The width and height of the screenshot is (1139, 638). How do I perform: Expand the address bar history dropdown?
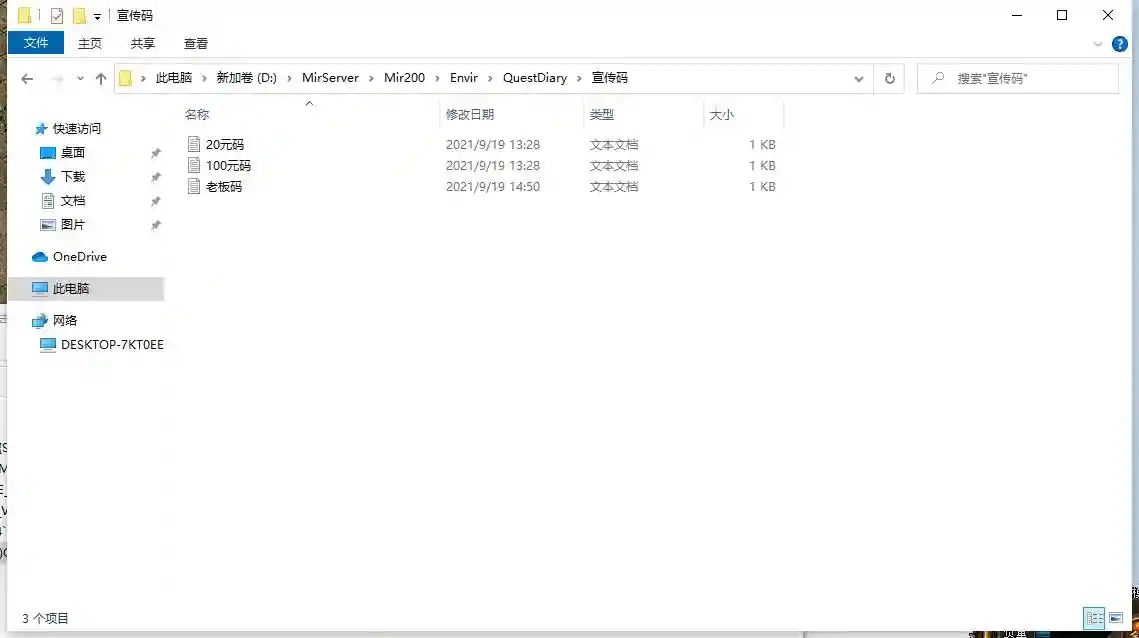pyautogui.click(x=859, y=78)
